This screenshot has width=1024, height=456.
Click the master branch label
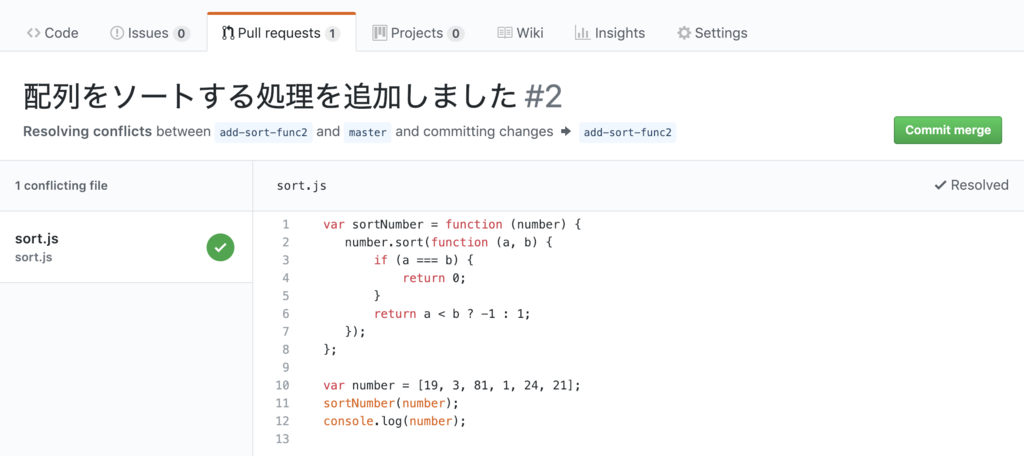point(367,133)
